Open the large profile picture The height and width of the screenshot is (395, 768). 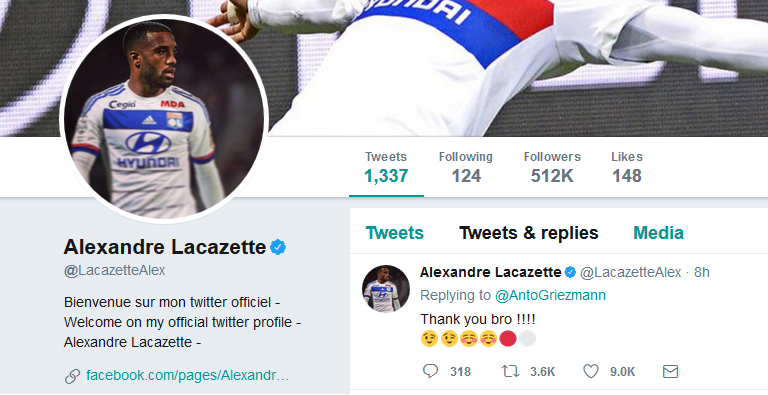point(164,119)
